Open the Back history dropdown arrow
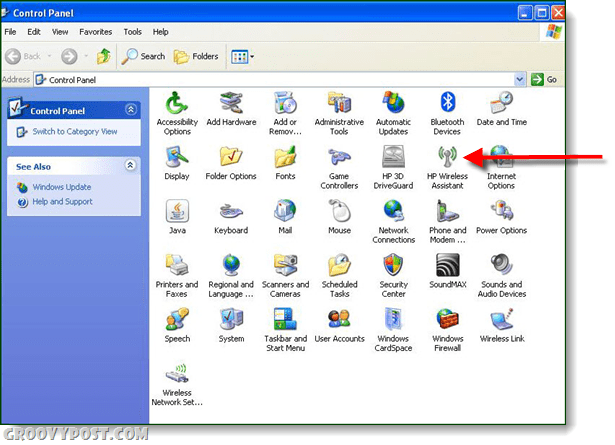615x445 pixels. (49, 56)
